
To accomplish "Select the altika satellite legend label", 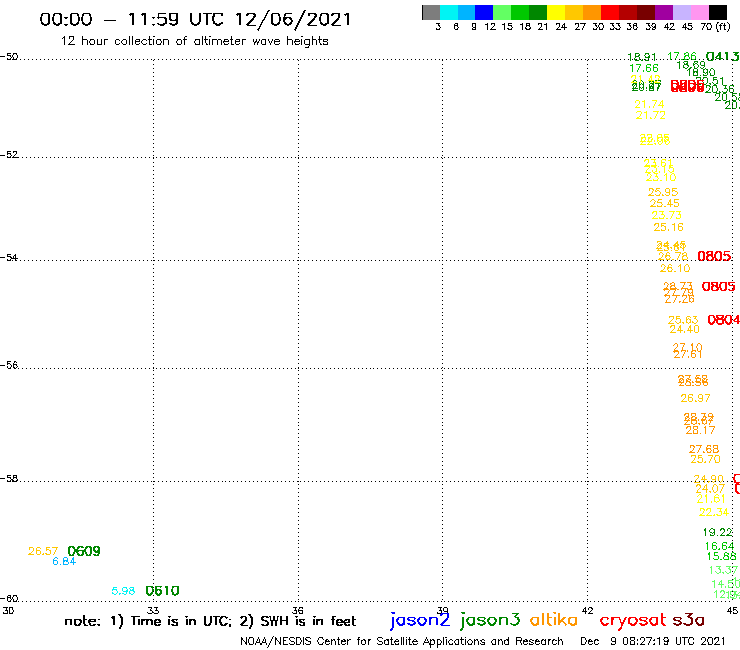I will click(x=554, y=620).
